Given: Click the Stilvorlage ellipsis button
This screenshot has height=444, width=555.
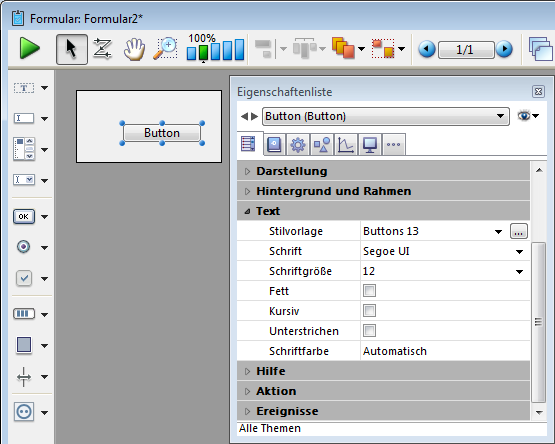Looking at the screenshot, I should [x=519, y=232].
